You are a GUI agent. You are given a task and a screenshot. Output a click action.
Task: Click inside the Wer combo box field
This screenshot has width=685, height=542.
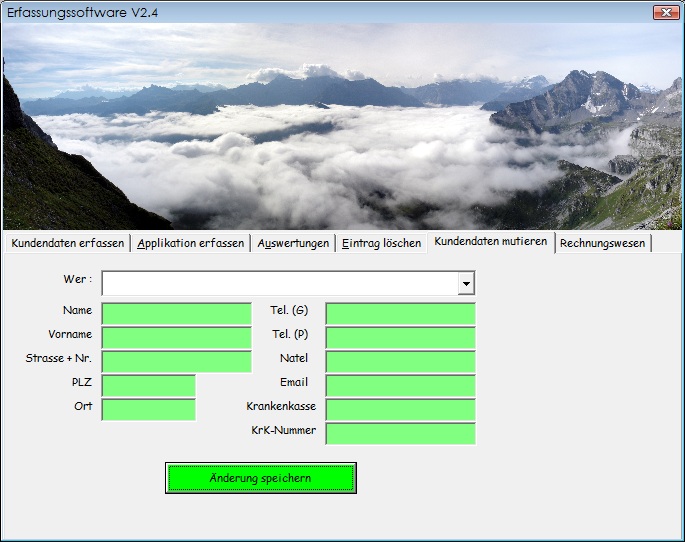[279, 284]
